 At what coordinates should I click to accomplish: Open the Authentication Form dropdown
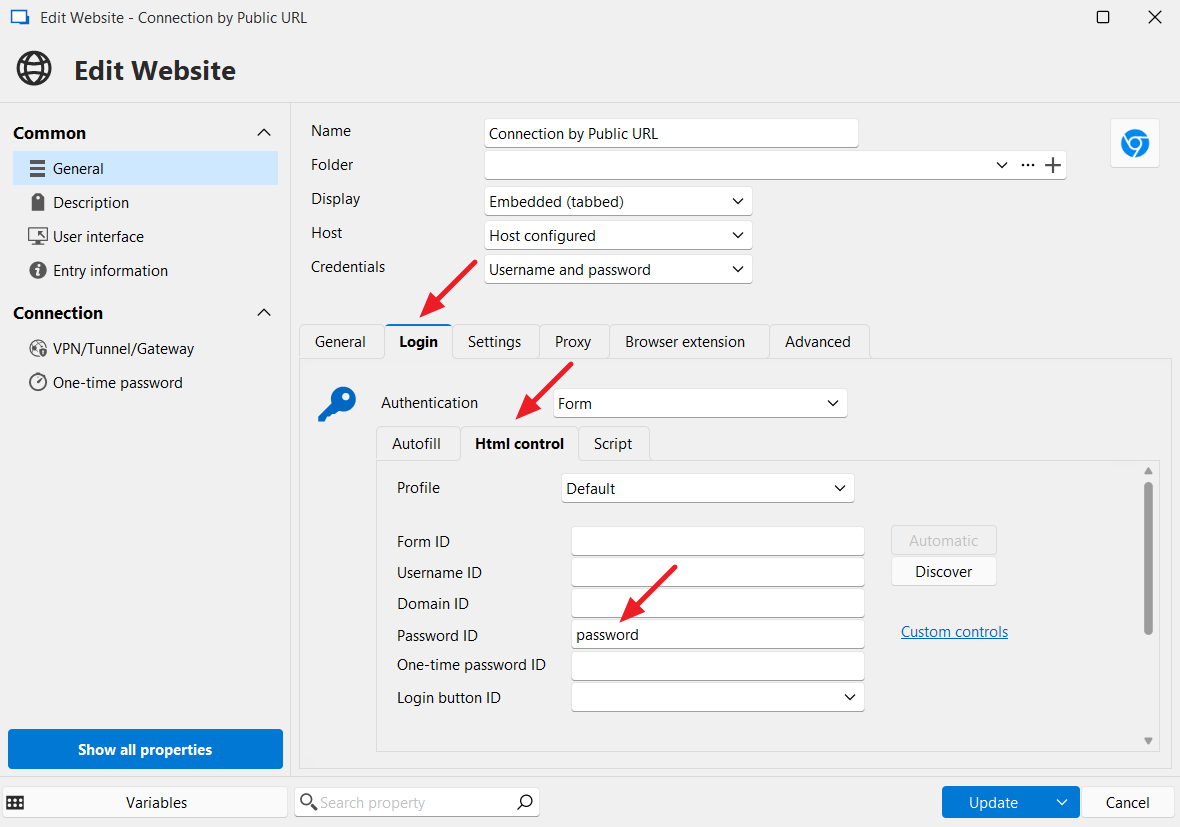tap(700, 404)
